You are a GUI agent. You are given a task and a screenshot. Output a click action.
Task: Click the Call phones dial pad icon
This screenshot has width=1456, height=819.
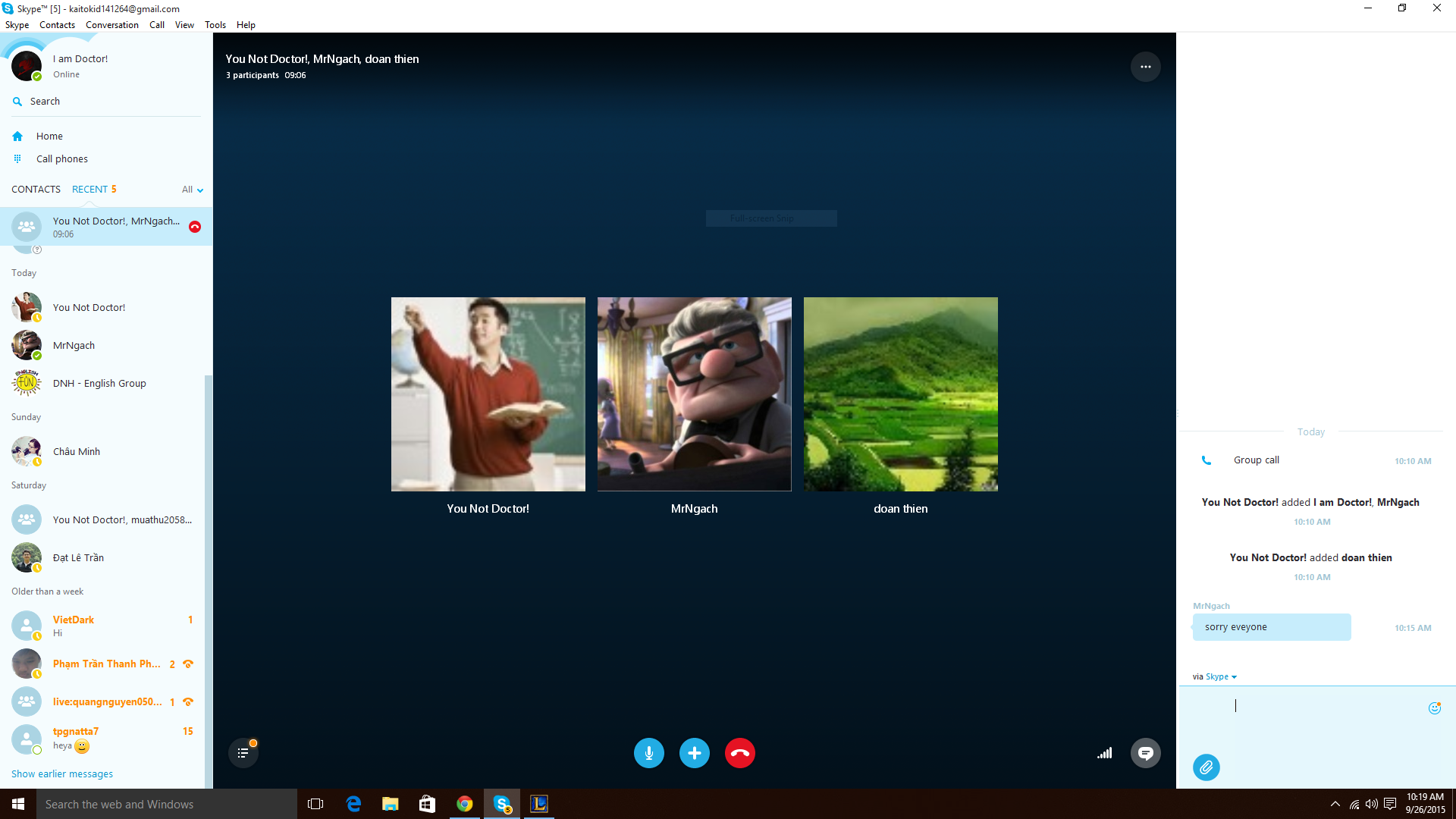[x=17, y=158]
